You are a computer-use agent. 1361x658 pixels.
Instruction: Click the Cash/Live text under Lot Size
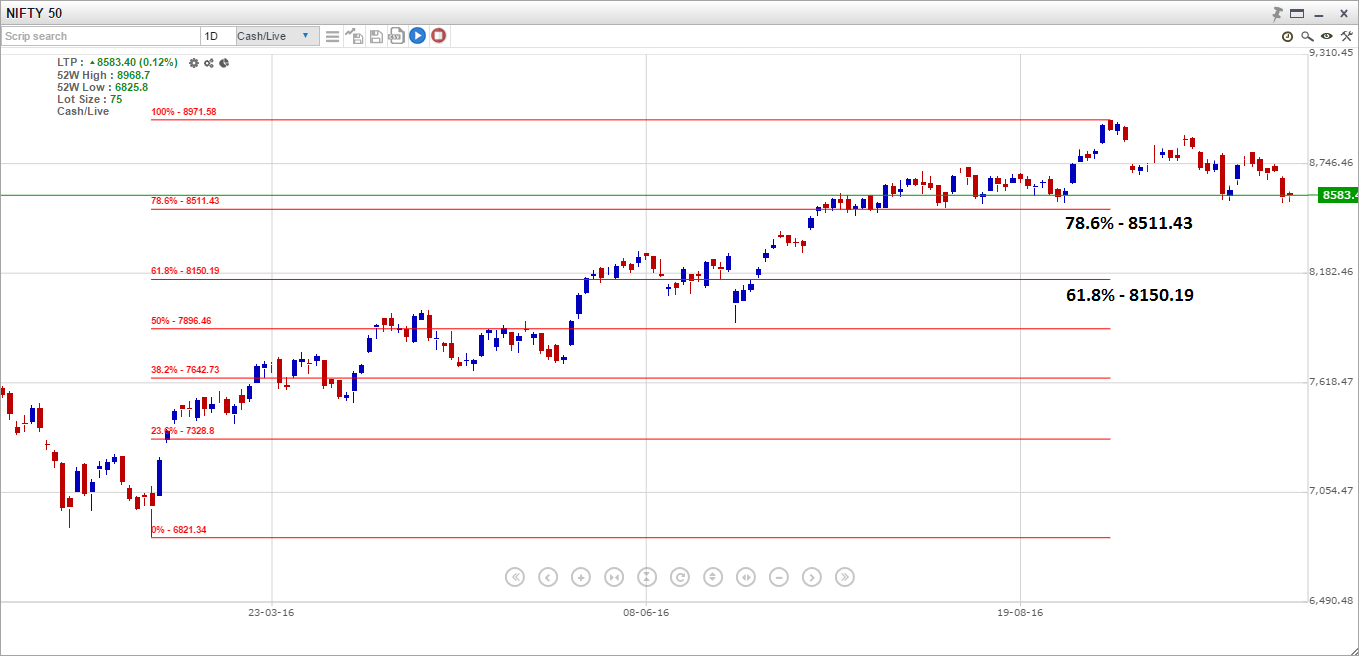coord(83,111)
